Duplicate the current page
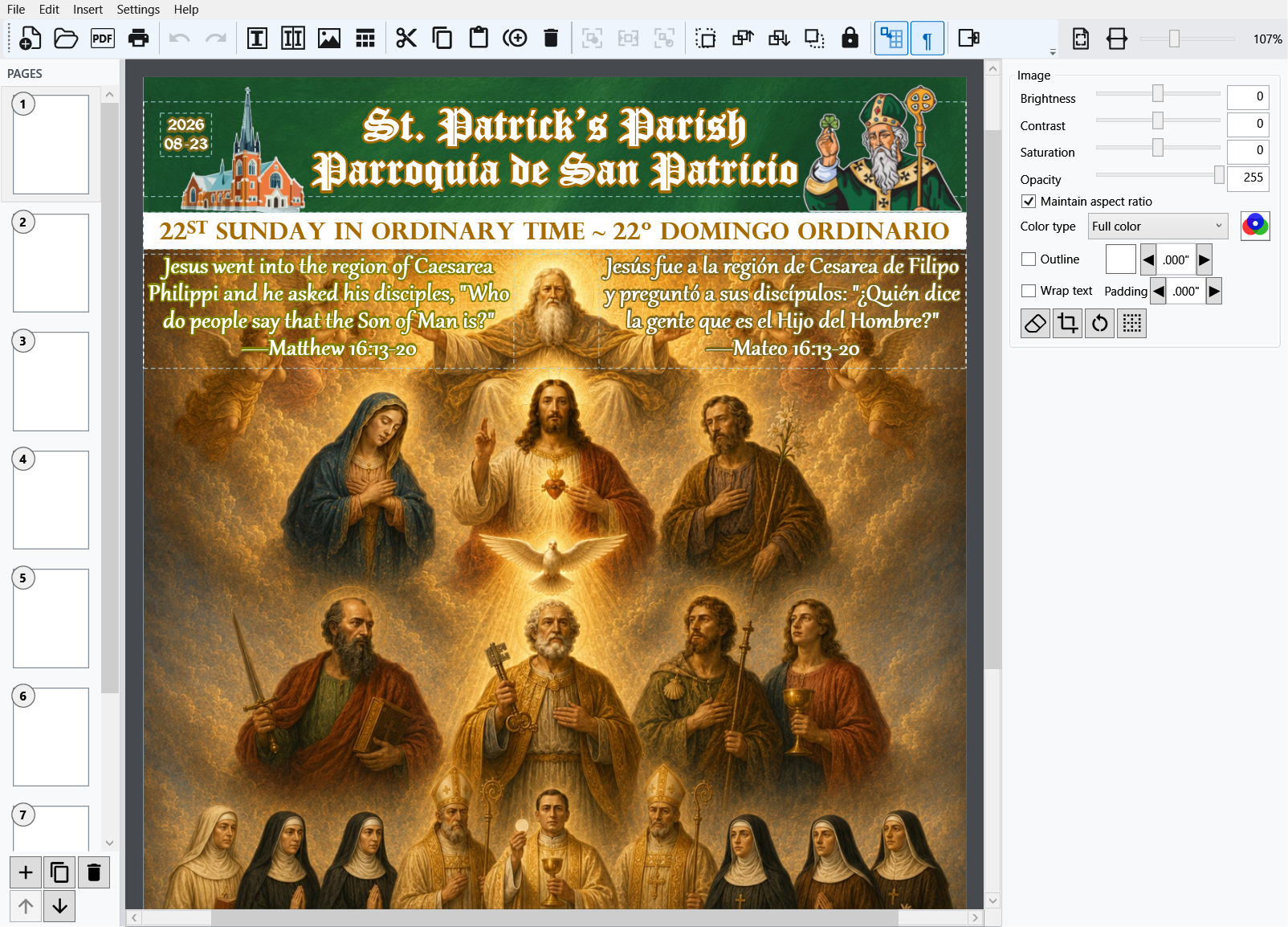 point(59,872)
